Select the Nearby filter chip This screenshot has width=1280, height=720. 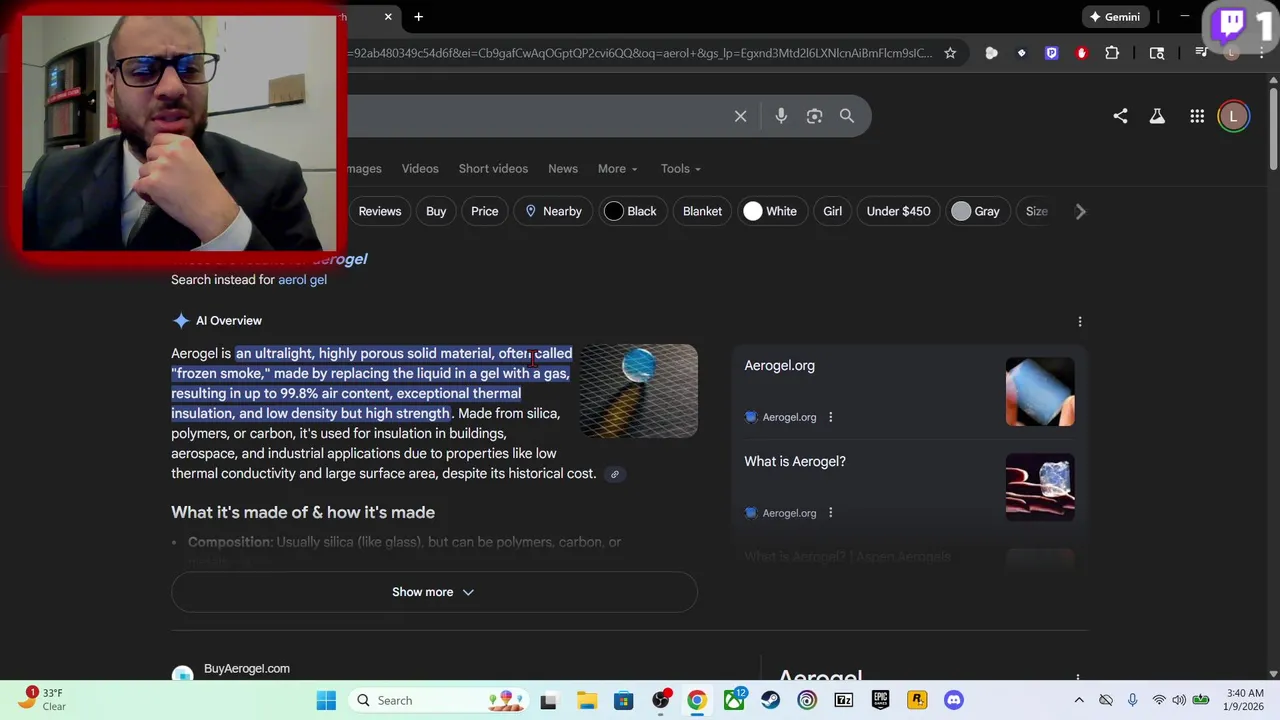(x=553, y=211)
